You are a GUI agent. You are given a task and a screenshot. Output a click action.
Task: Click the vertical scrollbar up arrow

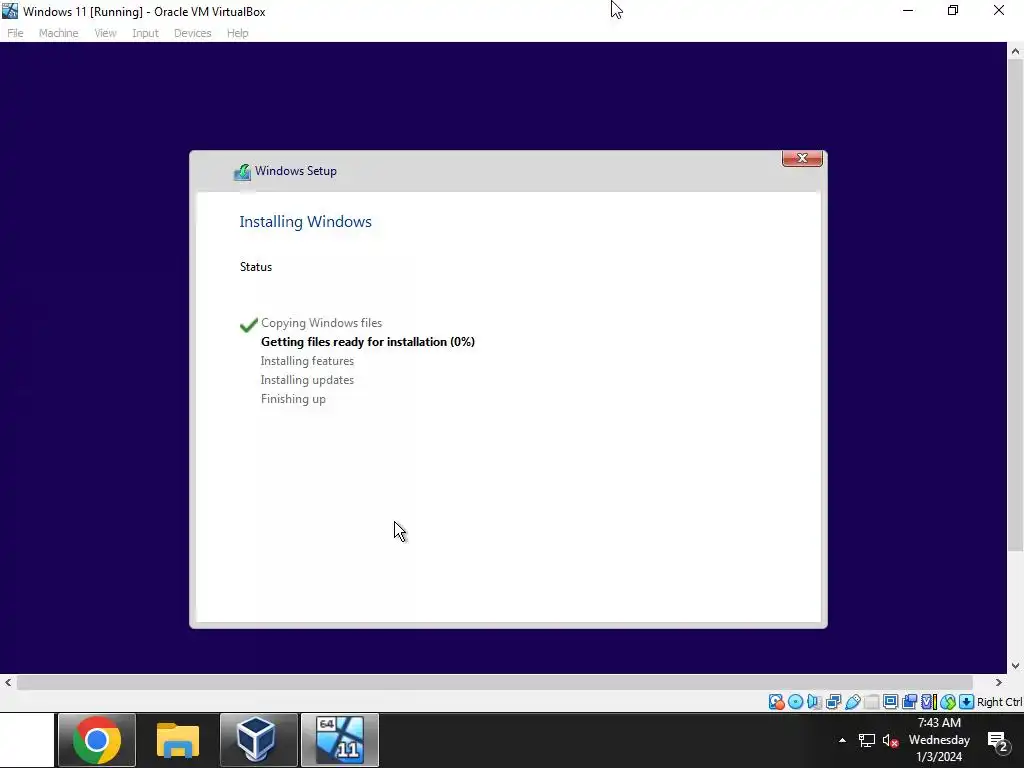[x=1016, y=51]
